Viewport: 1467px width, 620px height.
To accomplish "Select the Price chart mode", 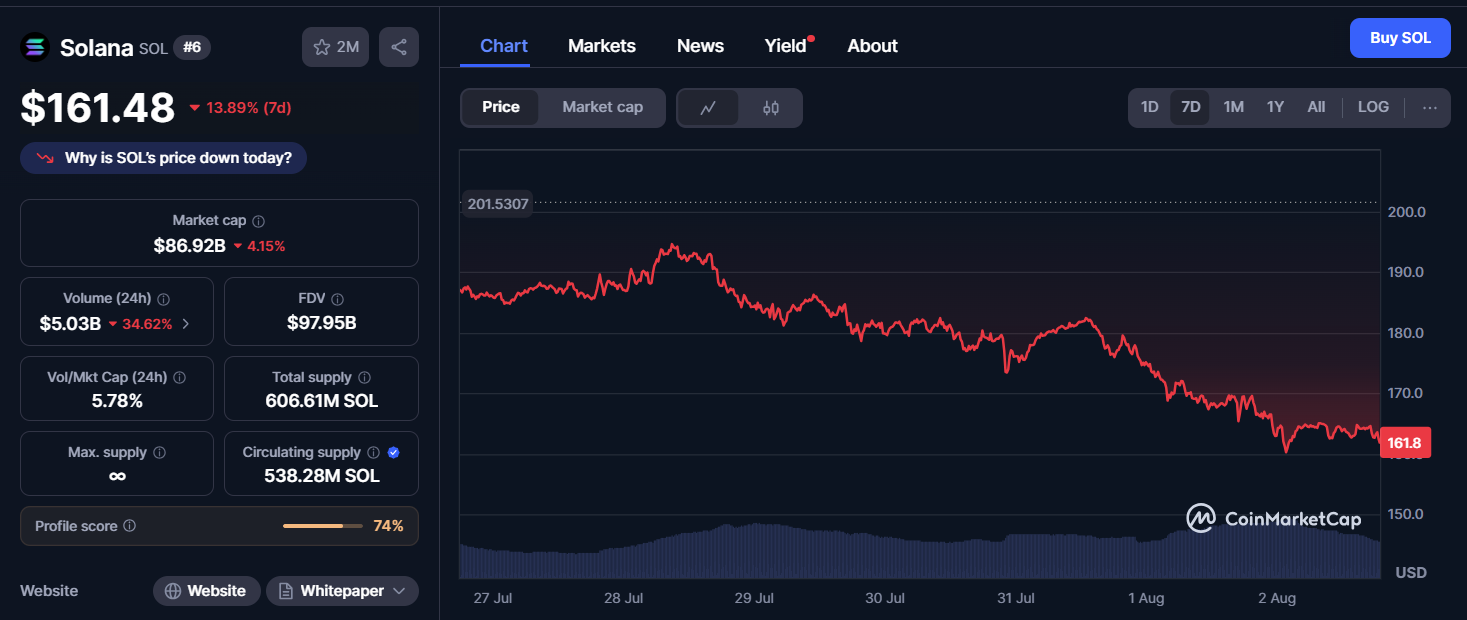I will [501, 107].
